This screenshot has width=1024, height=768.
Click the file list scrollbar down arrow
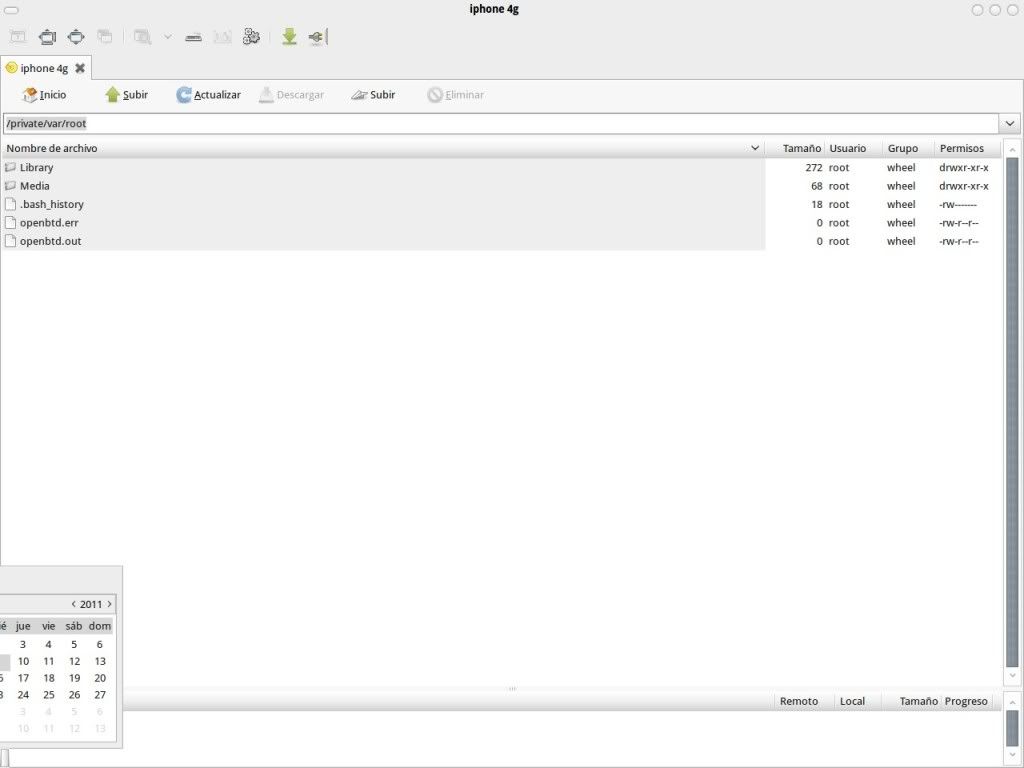pos(1012,676)
